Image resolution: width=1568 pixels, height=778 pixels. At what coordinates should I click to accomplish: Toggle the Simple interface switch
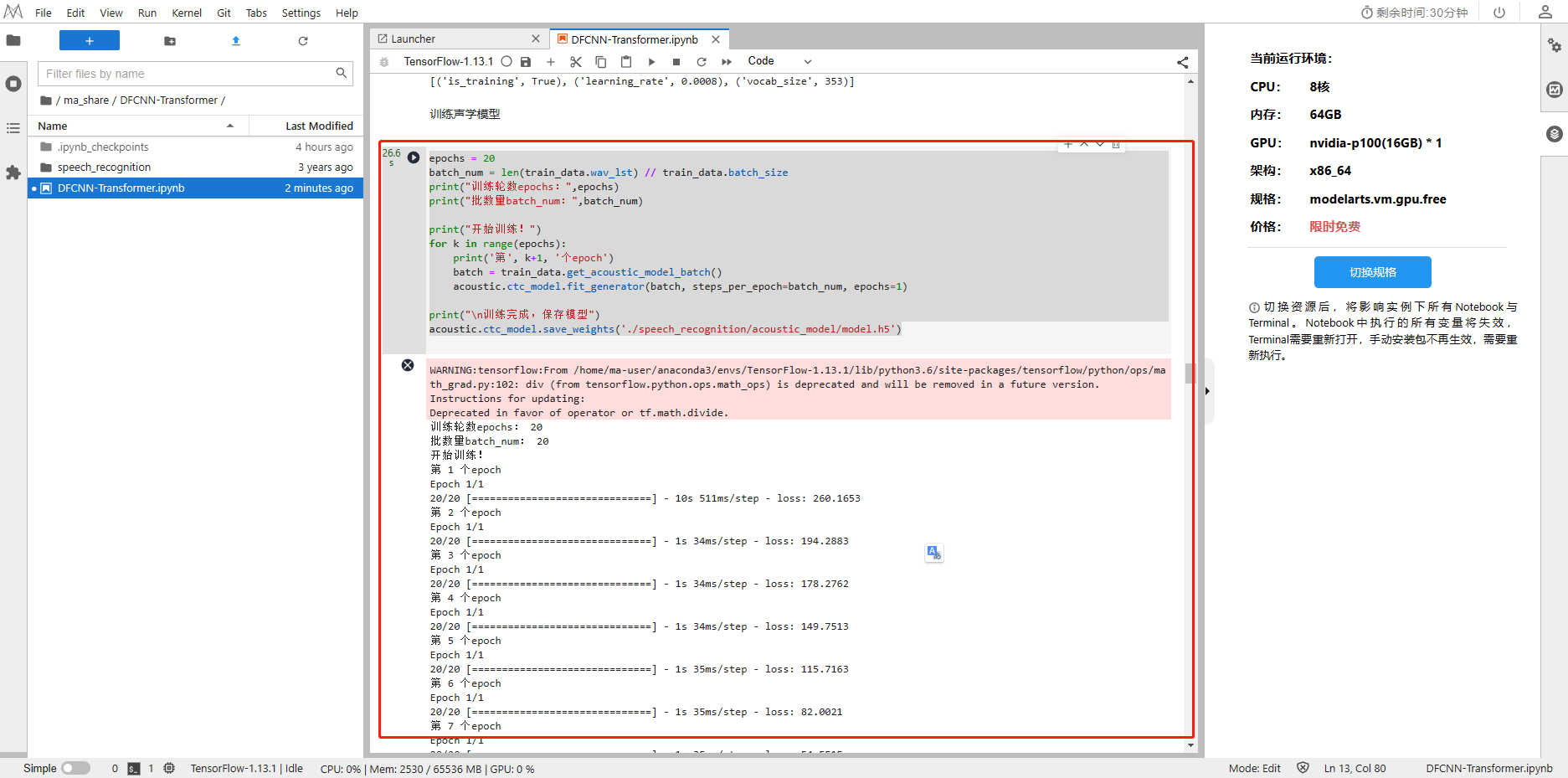75,768
